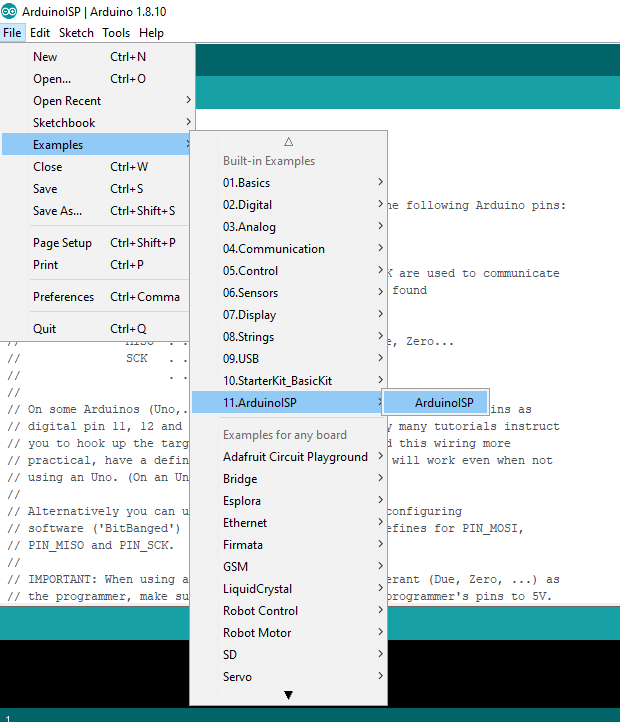This screenshot has width=620, height=722.
Task: Expand the Robot Motor examples
Action: click(288, 633)
